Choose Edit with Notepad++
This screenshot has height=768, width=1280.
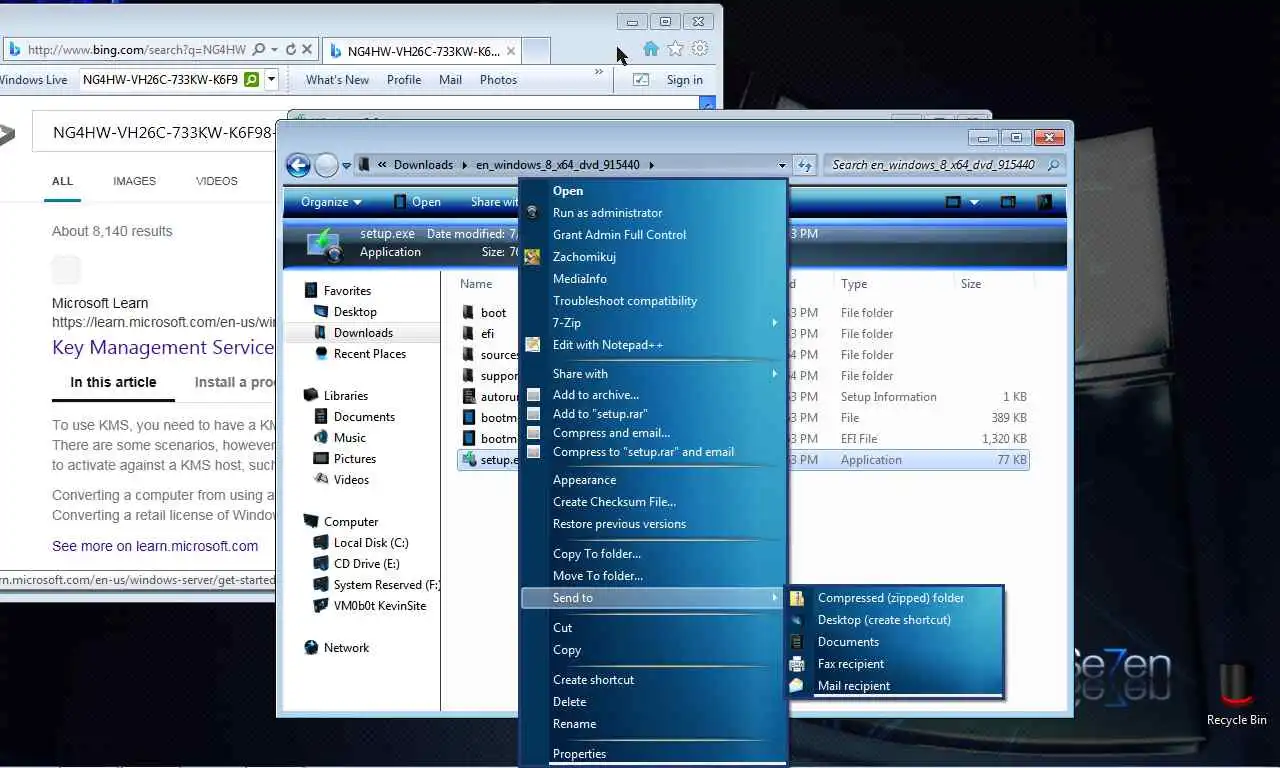tap(607, 345)
